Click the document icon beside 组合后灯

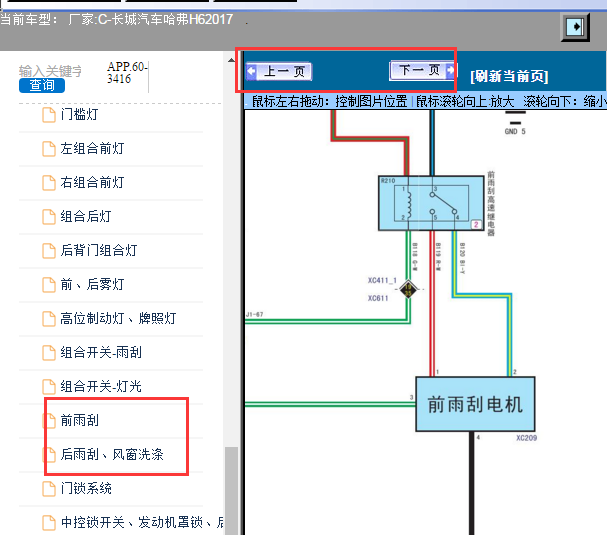49,217
